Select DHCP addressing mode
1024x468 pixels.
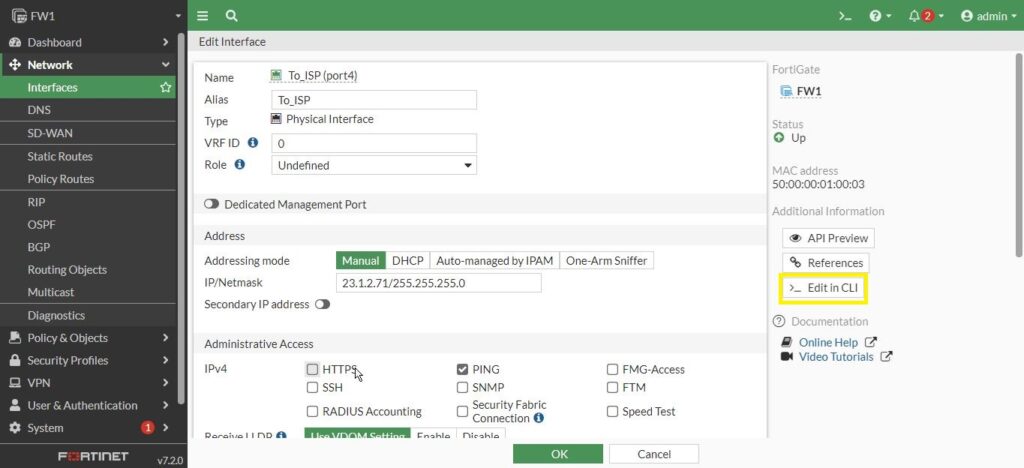[407, 261]
